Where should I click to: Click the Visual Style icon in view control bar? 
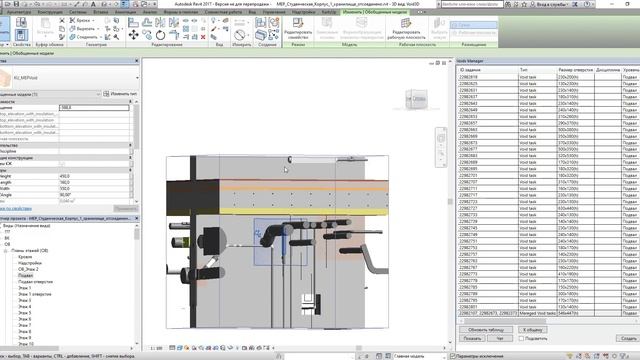(180, 348)
